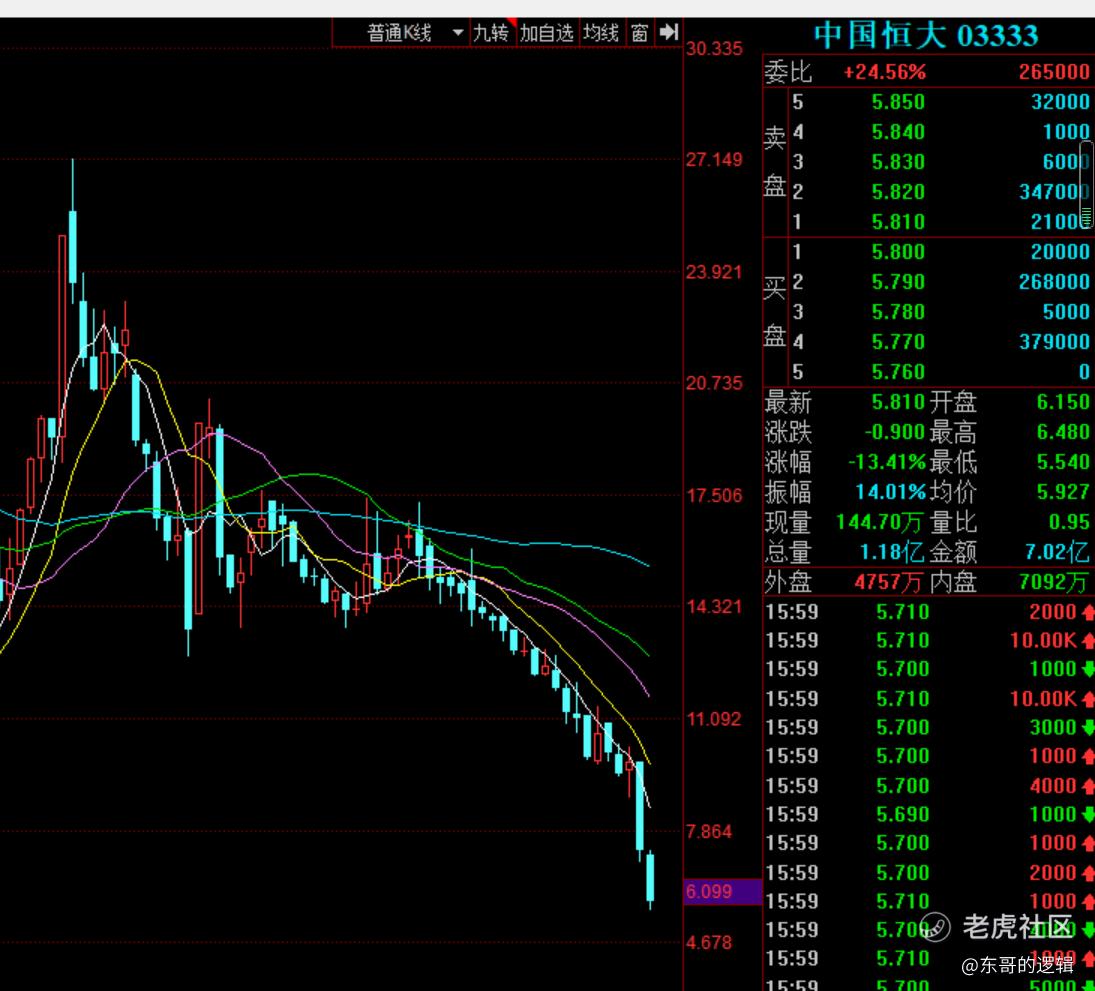Click the purple 6.099 current price marker
Image resolution: width=1095 pixels, height=991 pixels.
[x=722, y=892]
